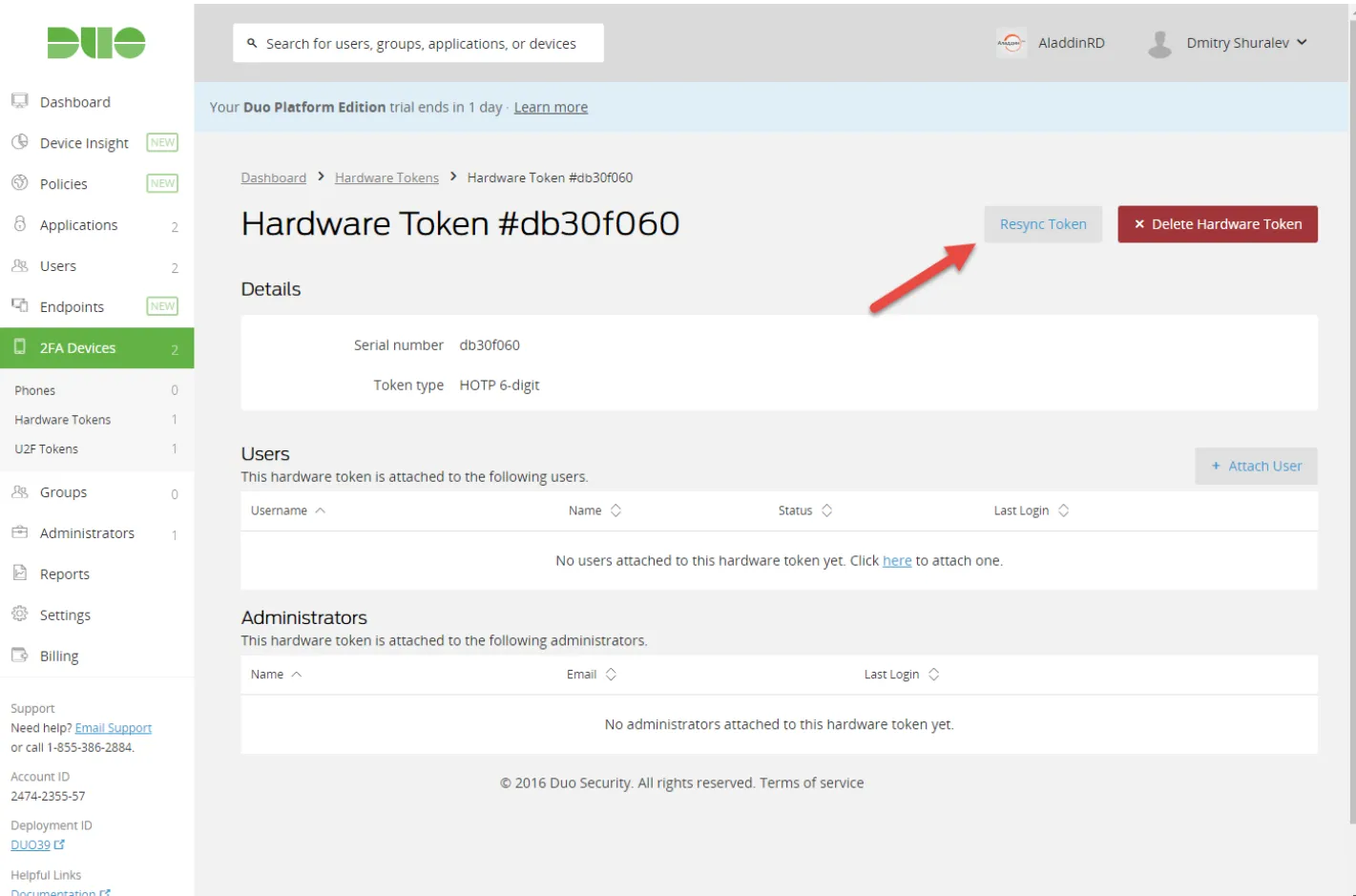Screen dimensions: 1356x896
Task: Click the Policies icon in sidebar
Action: coord(19,183)
